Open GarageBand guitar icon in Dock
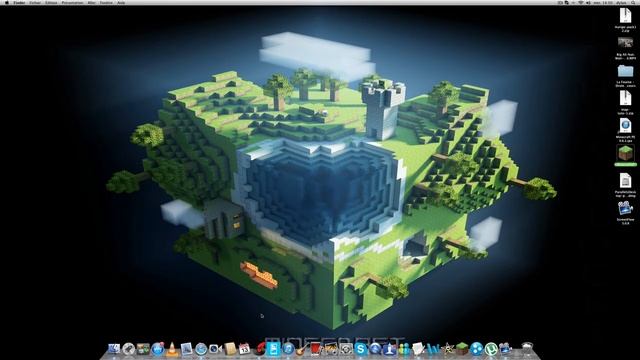The height and width of the screenshot is (360, 640). 302,349
